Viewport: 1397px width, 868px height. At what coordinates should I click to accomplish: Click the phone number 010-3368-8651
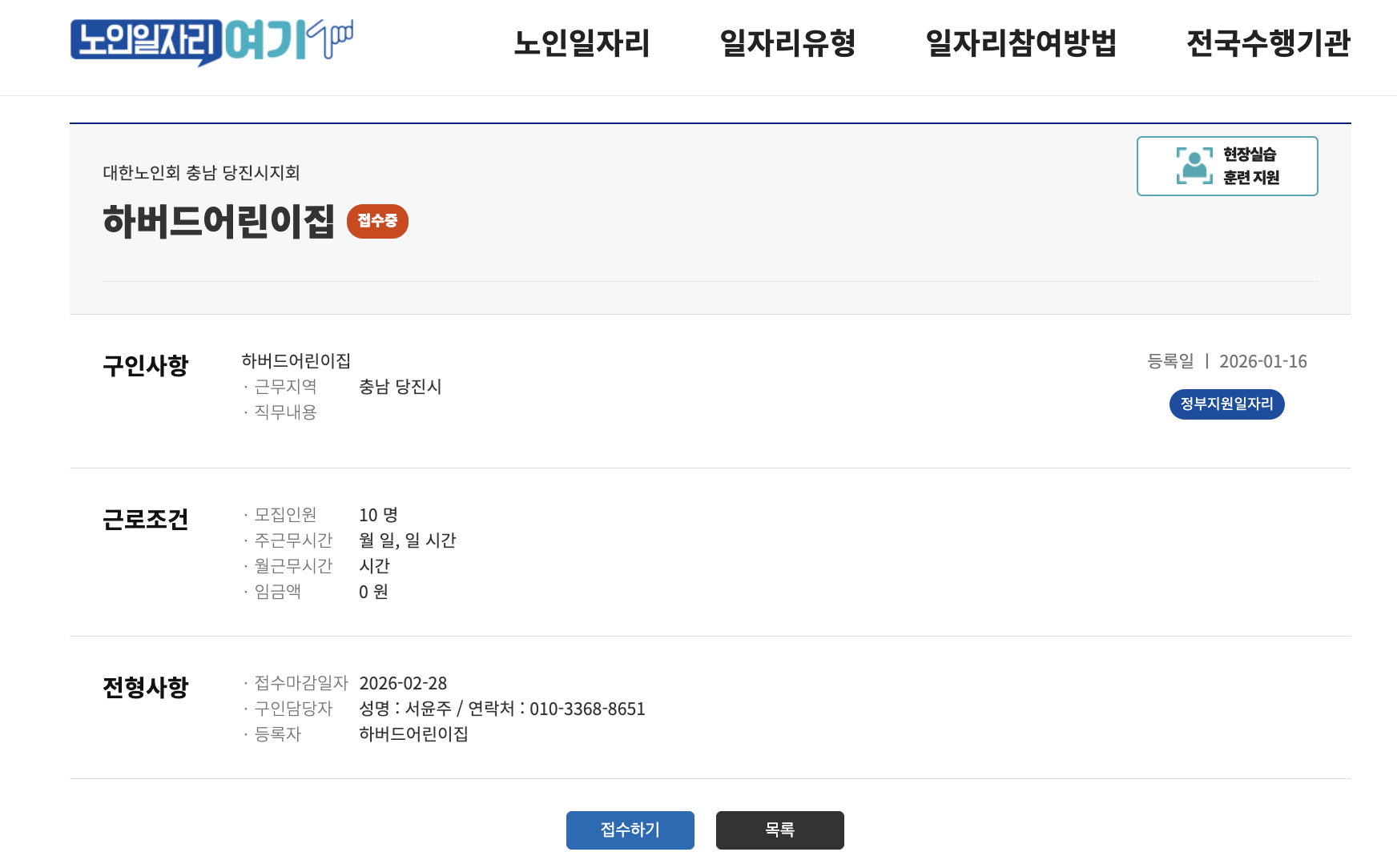tap(589, 709)
